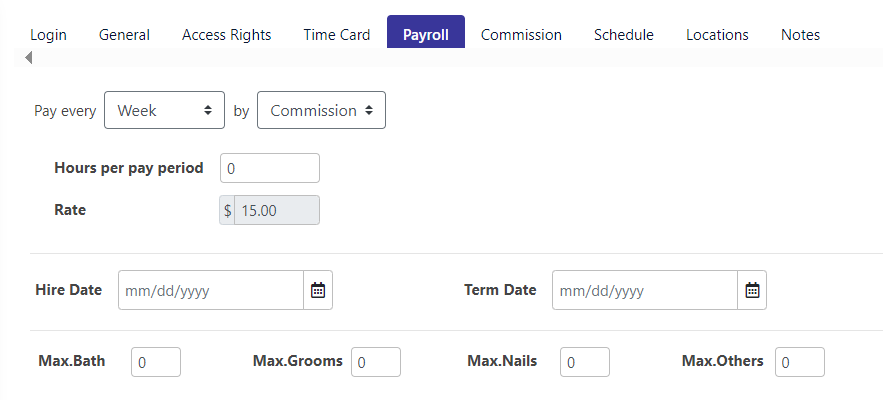Open the Time Card tab
The image size is (883, 400).
337,35
